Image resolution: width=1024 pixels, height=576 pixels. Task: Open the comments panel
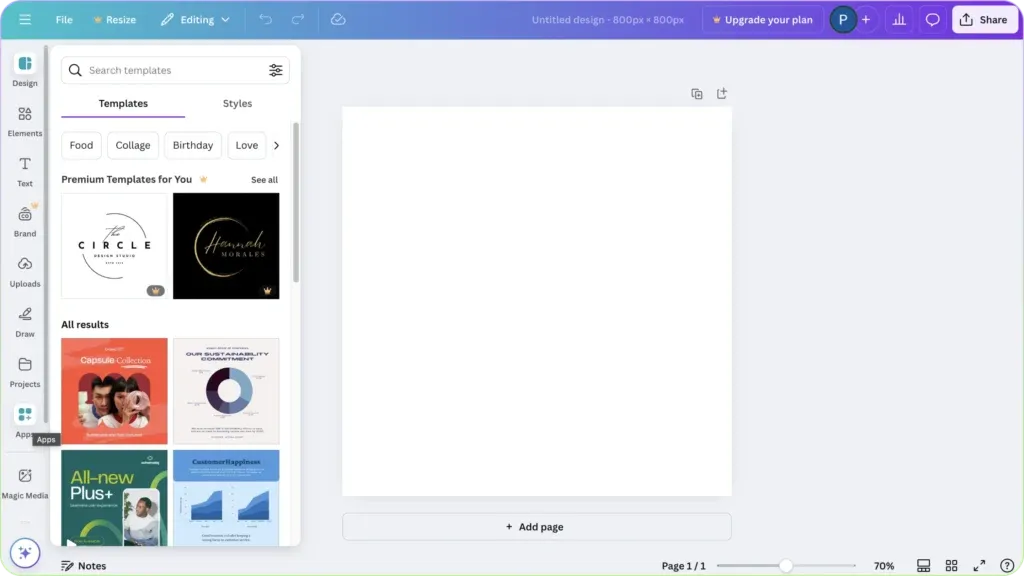click(932, 19)
